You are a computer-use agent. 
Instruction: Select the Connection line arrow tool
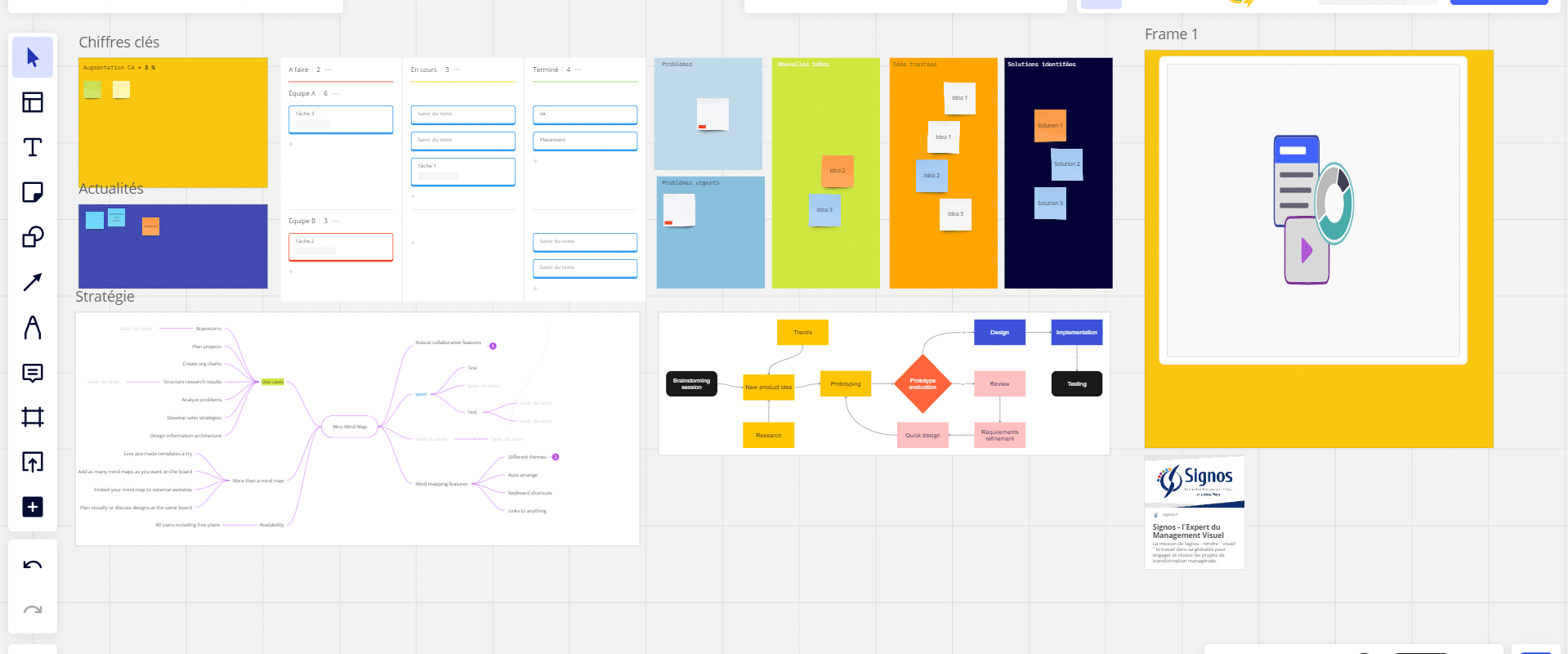click(33, 282)
